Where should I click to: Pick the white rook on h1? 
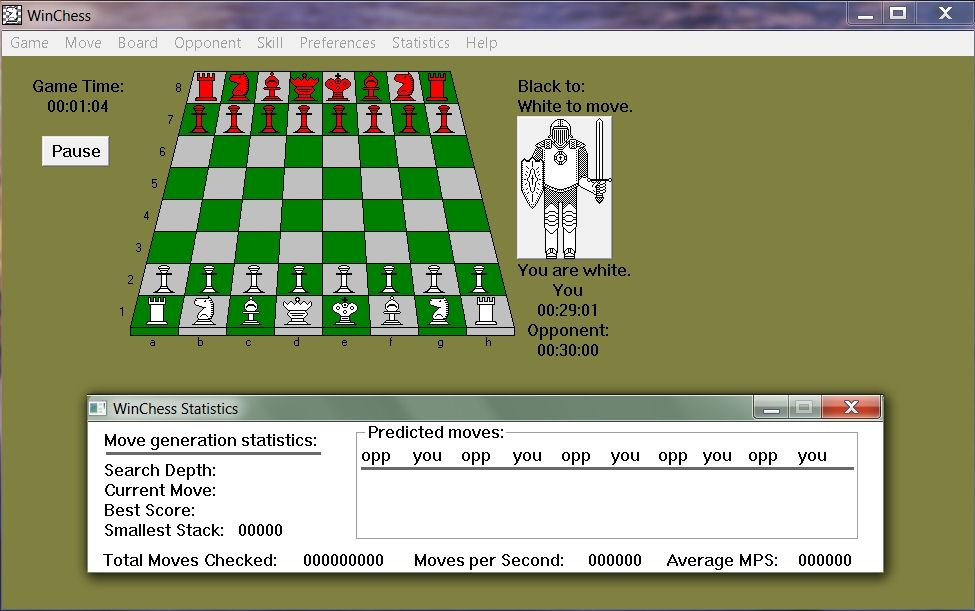[485, 311]
